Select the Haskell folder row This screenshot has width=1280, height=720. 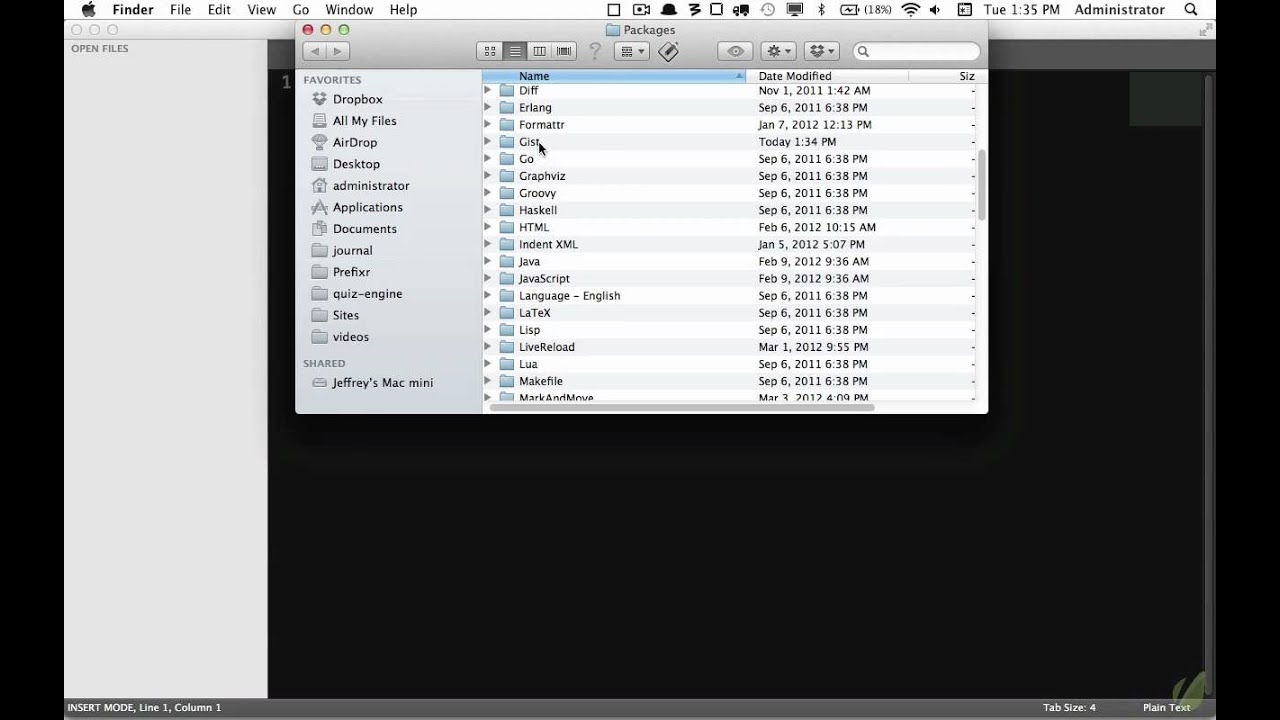point(729,210)
